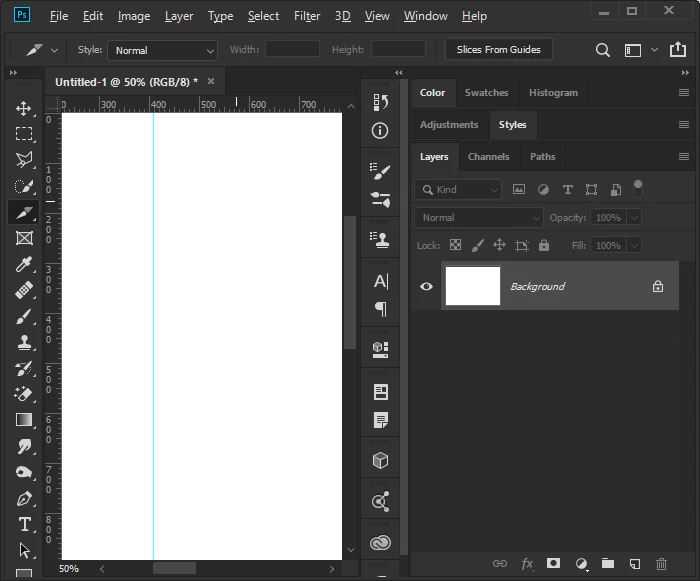Switch to the Channels tab
This screenshot has width=700, height=581.
(x=488, y=157)
